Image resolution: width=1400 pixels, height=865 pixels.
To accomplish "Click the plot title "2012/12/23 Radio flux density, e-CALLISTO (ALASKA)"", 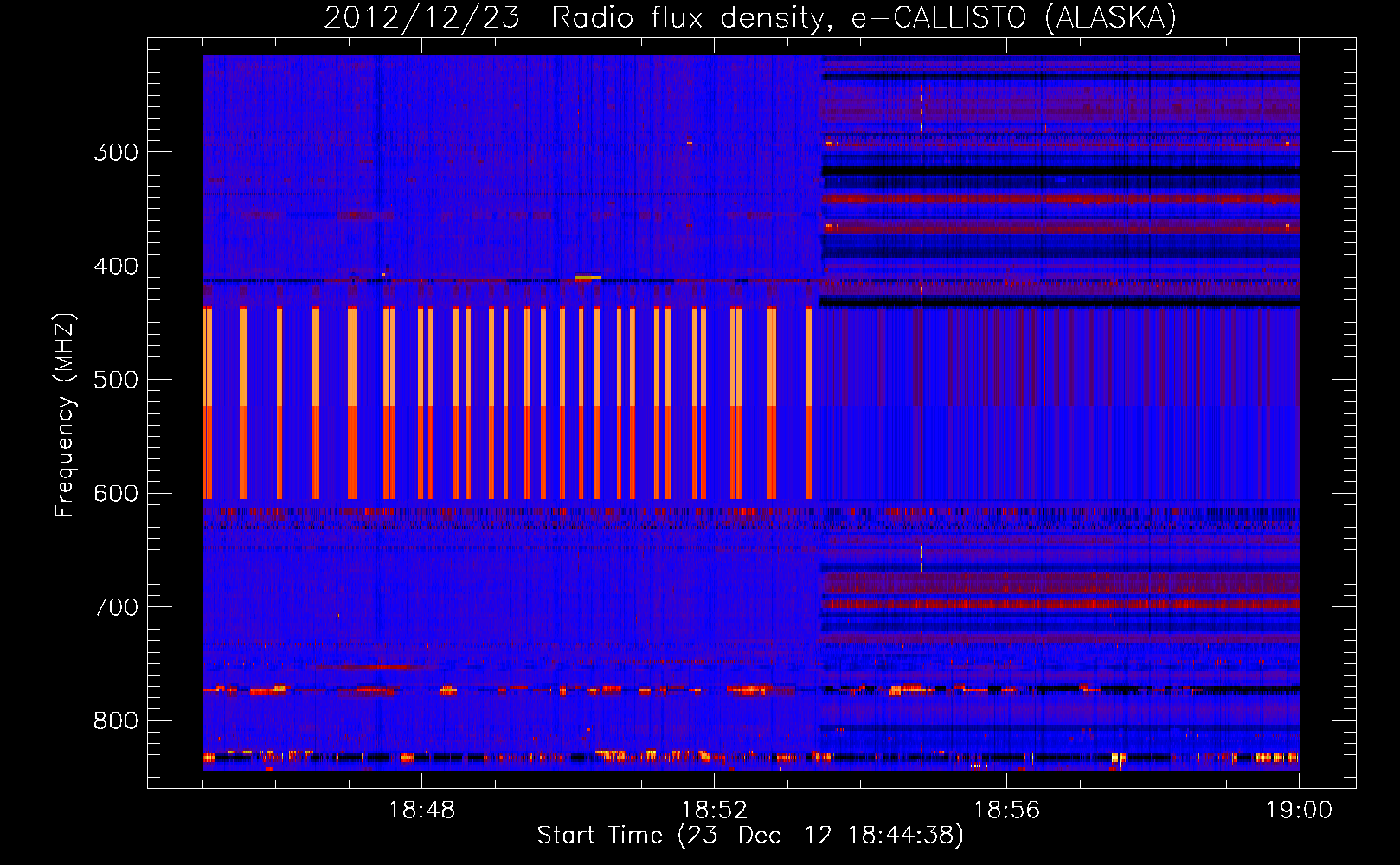I will click(x=750, y=17).
